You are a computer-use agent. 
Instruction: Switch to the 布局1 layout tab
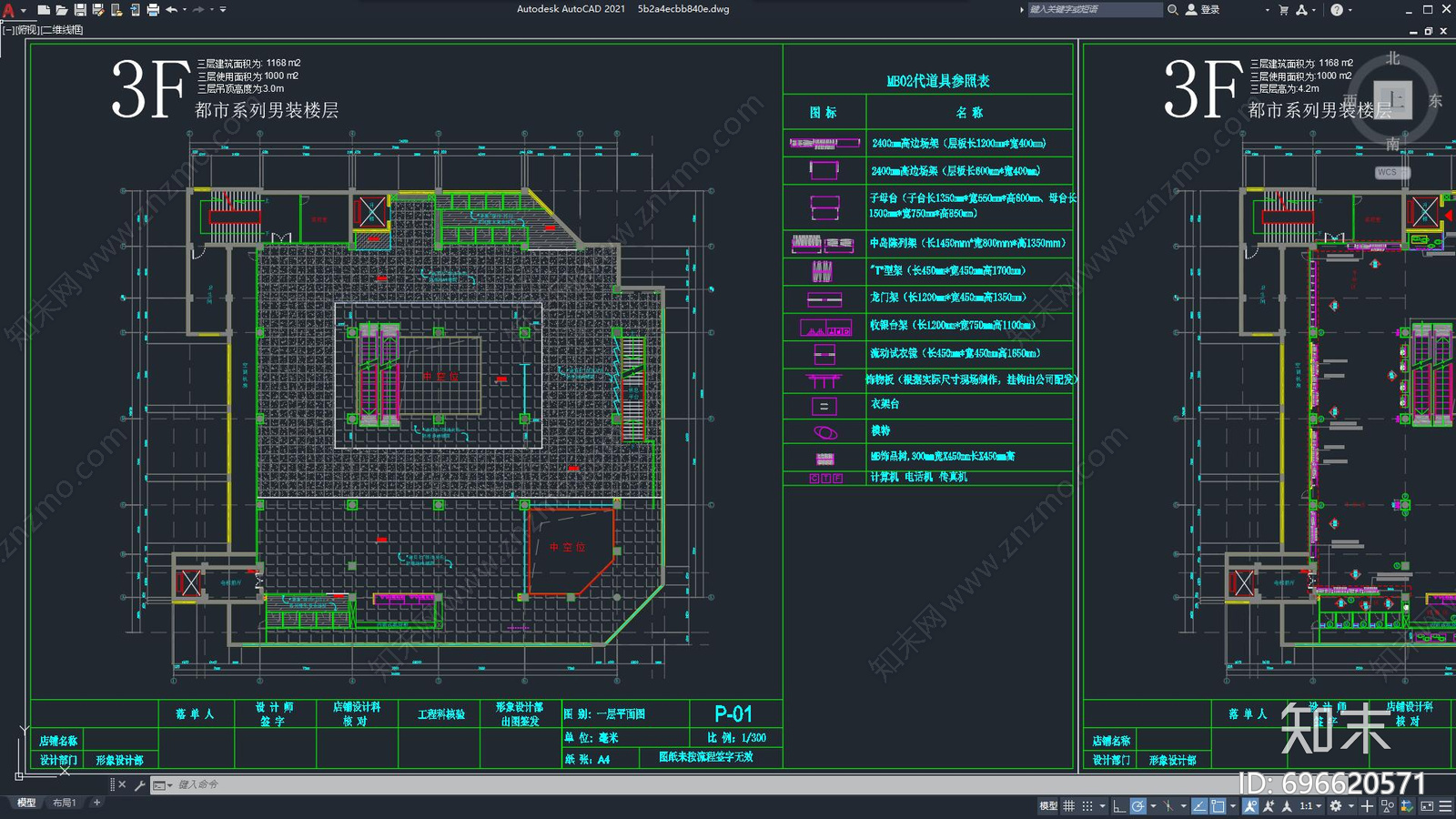64,803
